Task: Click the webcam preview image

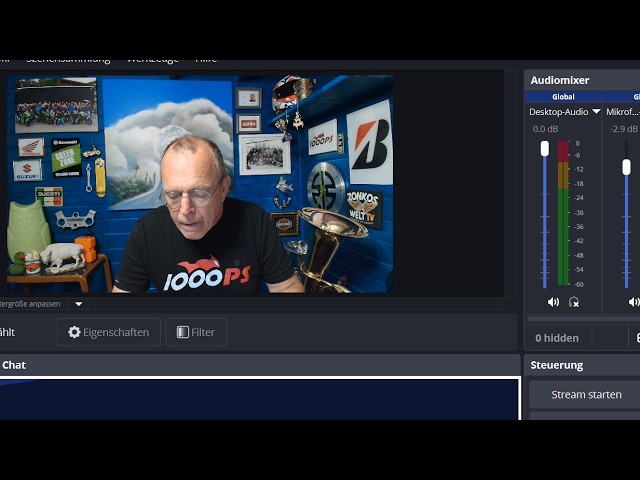Action: [200, 184]
